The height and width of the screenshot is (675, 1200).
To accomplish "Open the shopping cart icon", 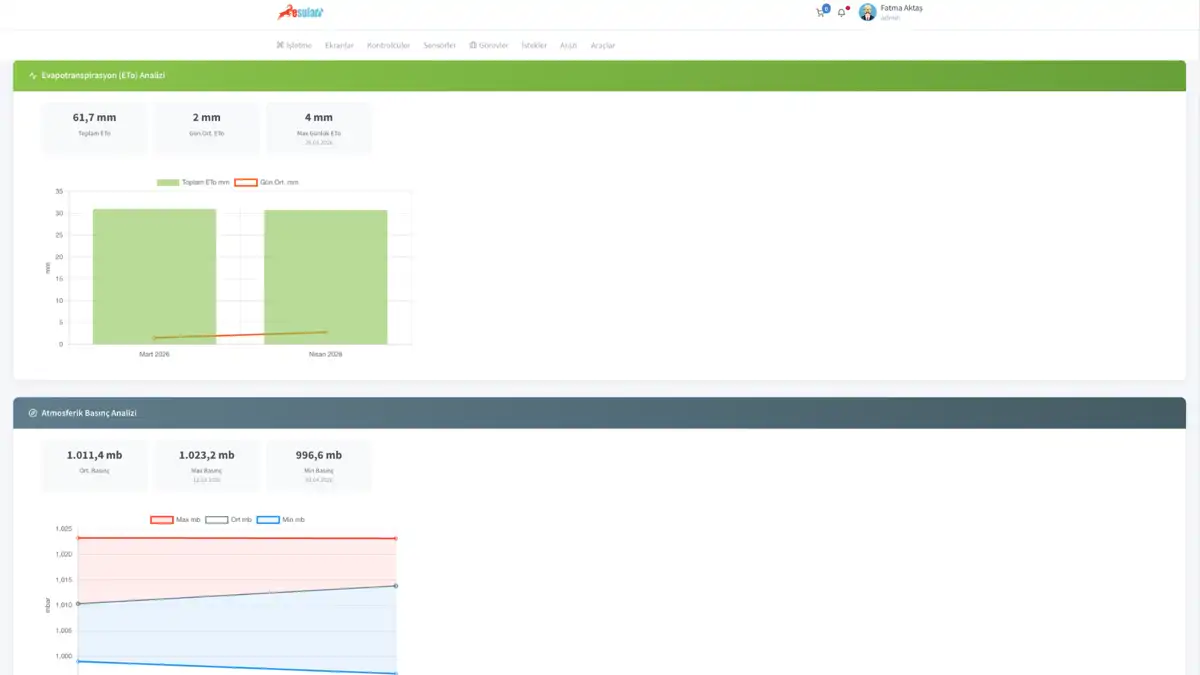I will 821,13.
